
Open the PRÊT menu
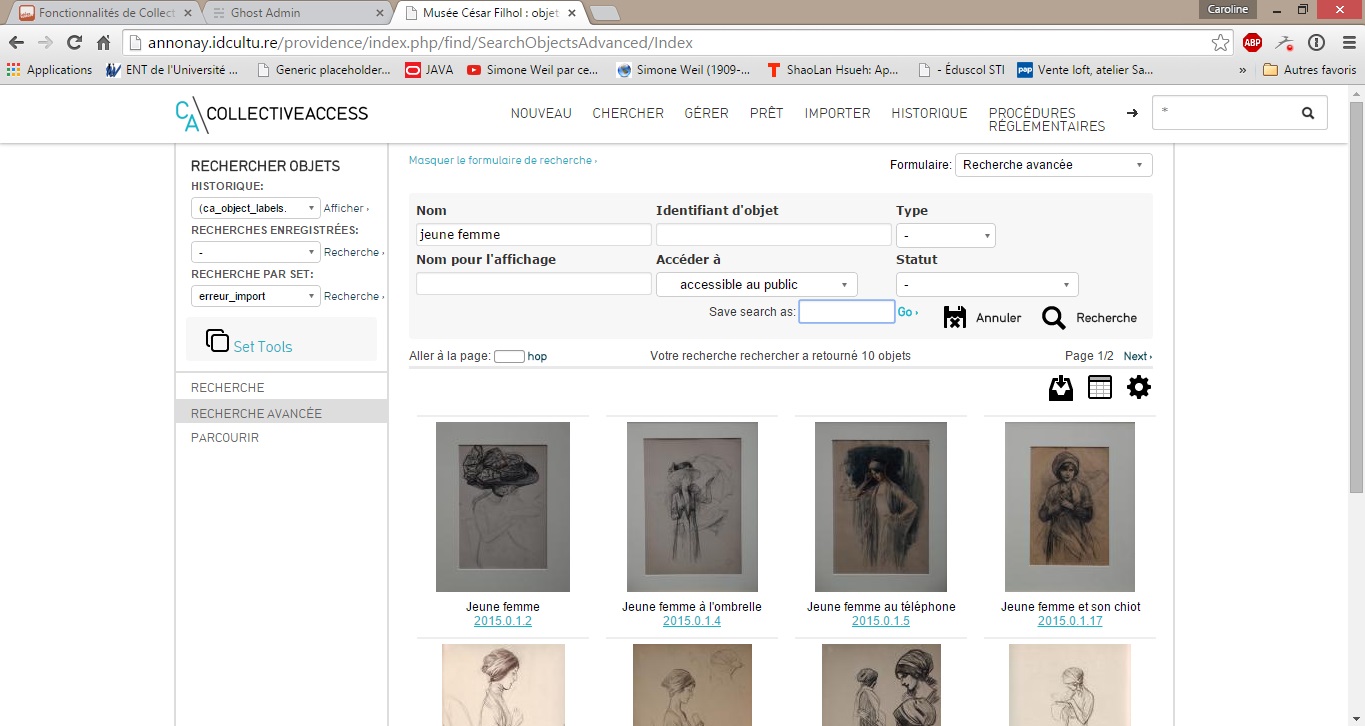[767, 113]
